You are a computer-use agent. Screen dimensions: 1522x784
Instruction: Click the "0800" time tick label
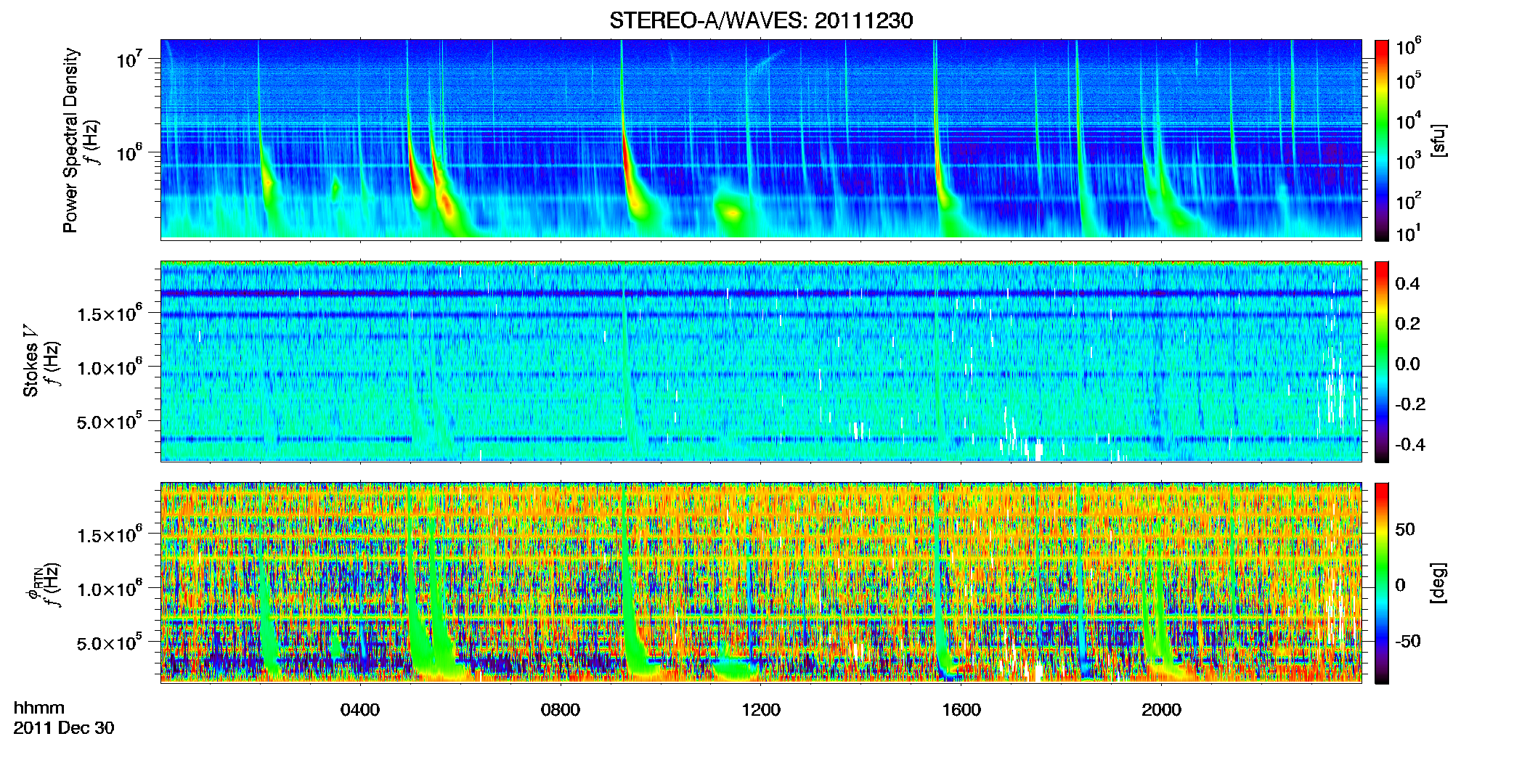tap(561, 710)
